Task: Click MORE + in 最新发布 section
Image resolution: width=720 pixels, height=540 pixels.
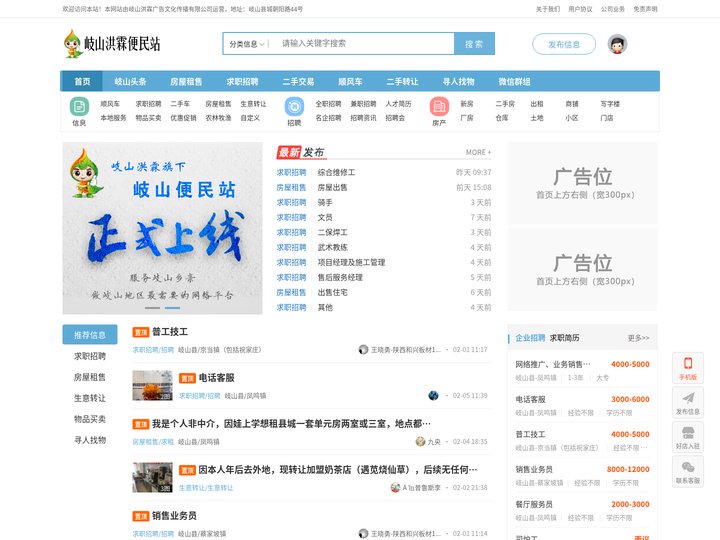Action: click(x=478, y=152)
